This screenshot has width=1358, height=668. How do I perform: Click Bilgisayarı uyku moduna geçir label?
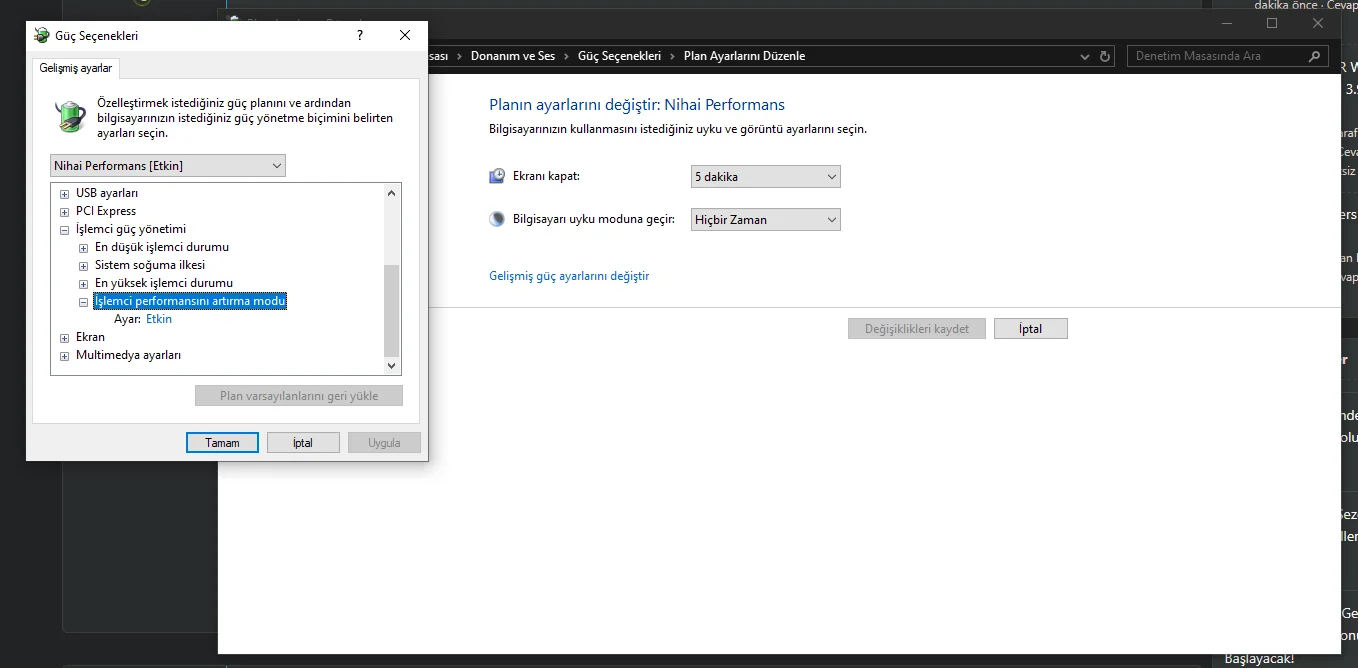[594, 219]
